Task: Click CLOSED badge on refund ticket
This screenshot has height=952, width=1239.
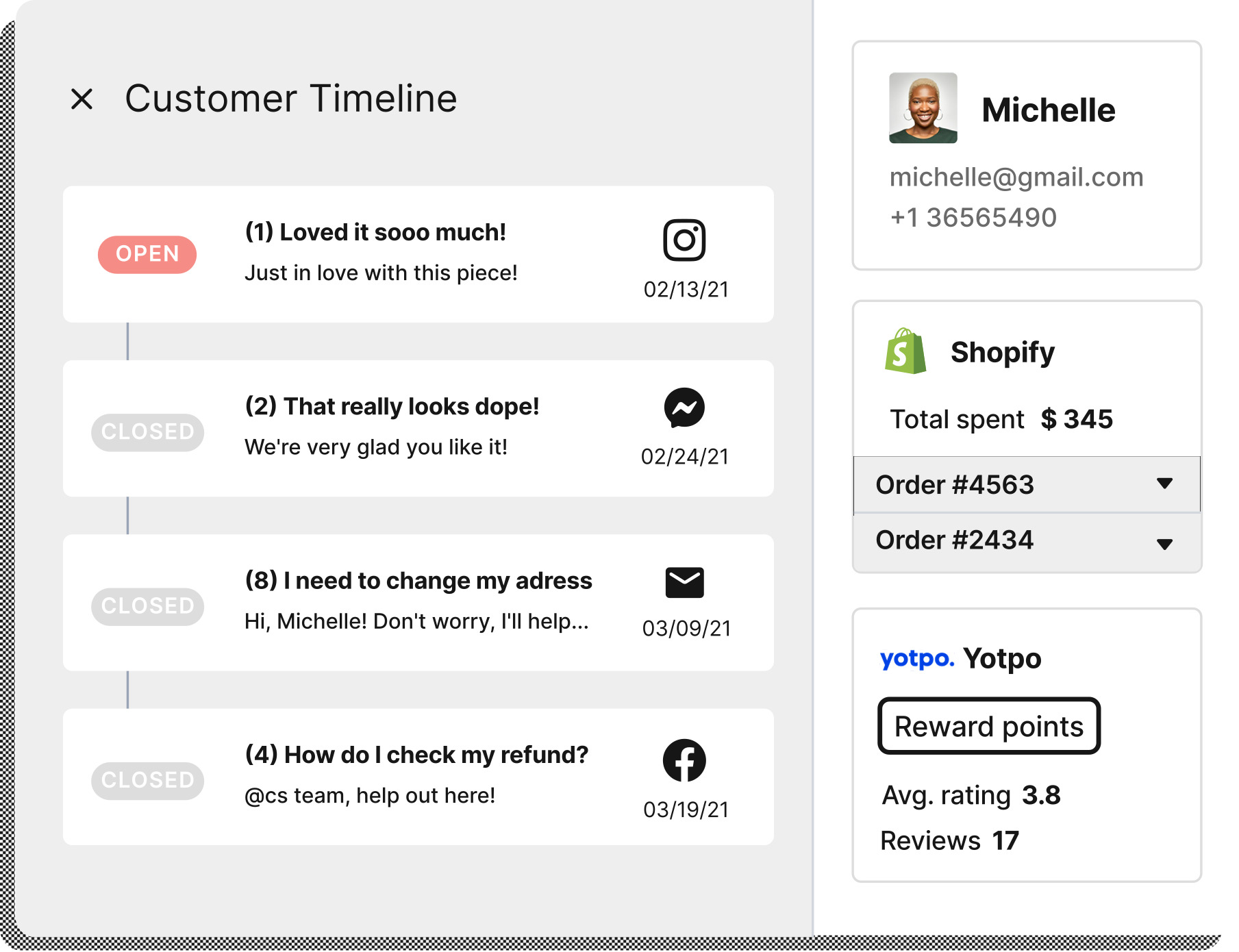Action: click(147, 781)
